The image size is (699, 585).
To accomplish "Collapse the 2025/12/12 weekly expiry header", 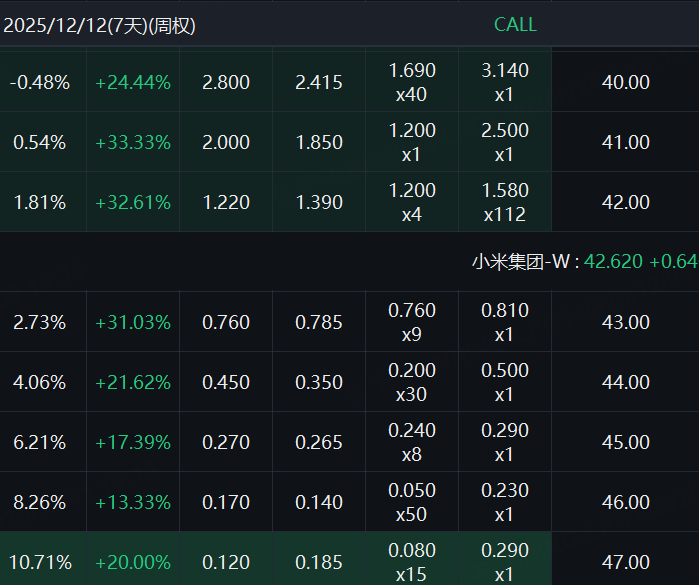I will tap(100, 26).
